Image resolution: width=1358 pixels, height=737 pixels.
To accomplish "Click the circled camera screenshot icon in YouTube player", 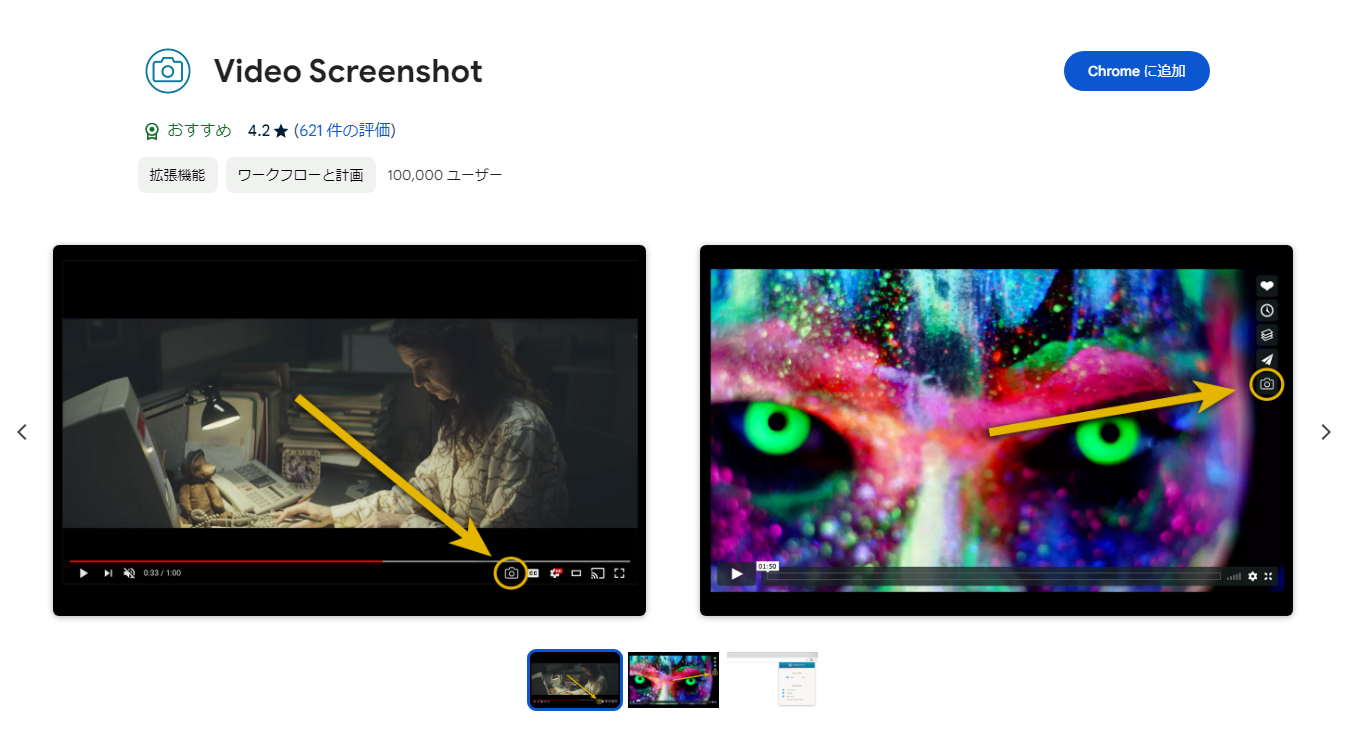I will pyautogui.click(x=510, y=573).
